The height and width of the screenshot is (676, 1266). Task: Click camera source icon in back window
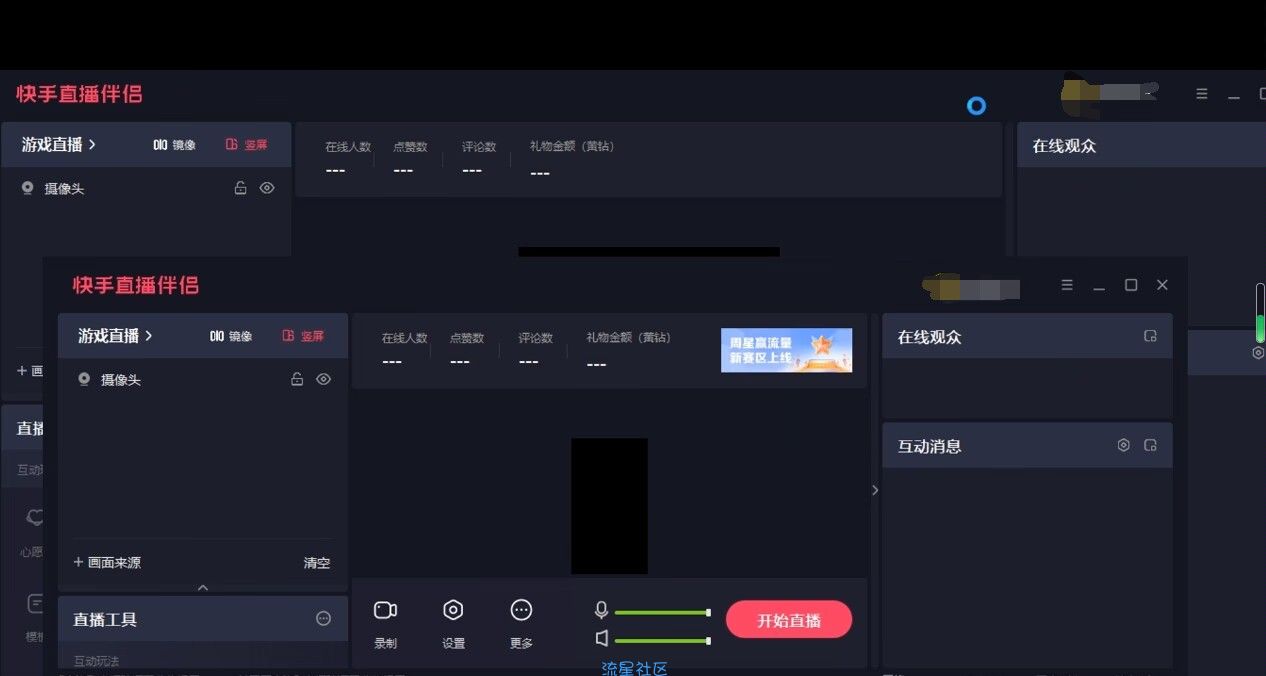28,187
